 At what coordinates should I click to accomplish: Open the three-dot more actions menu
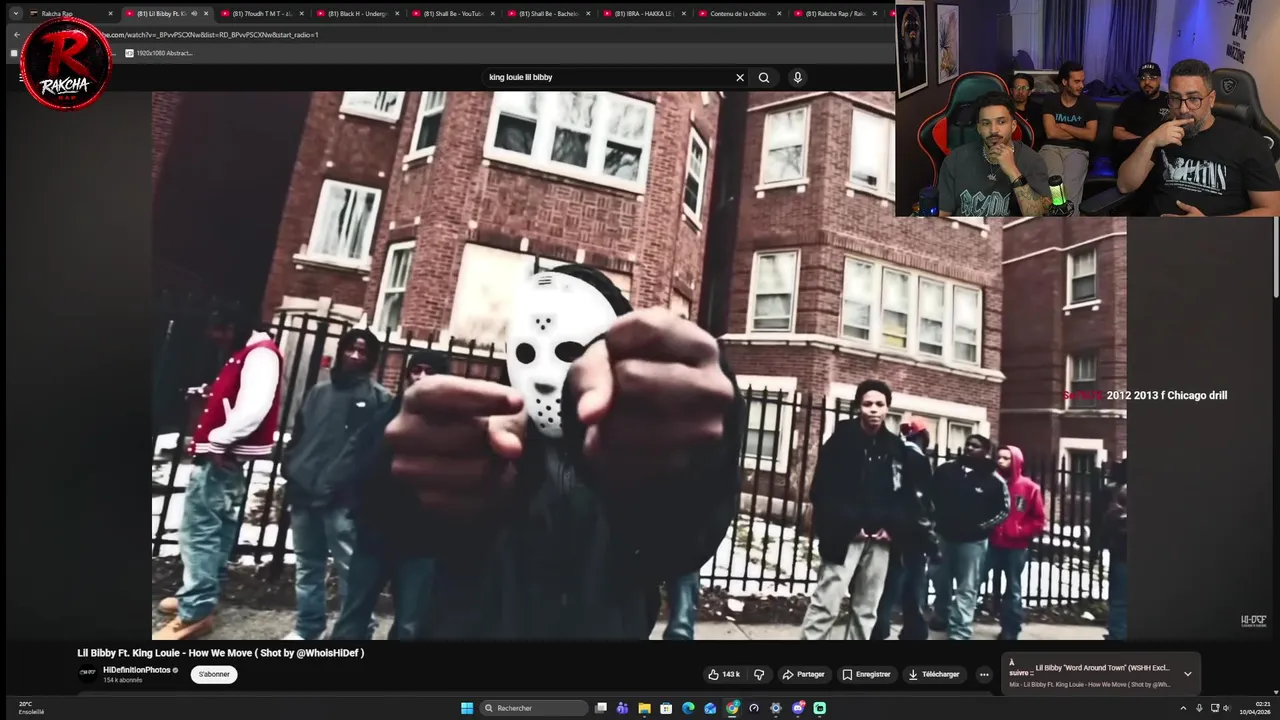pos(984,674)
